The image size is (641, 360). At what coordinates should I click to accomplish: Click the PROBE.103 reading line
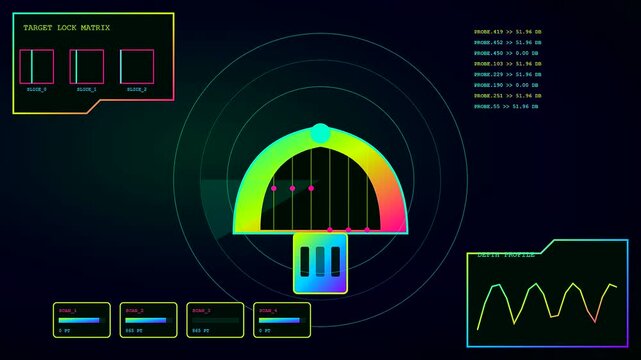click(x=508, y=64)
